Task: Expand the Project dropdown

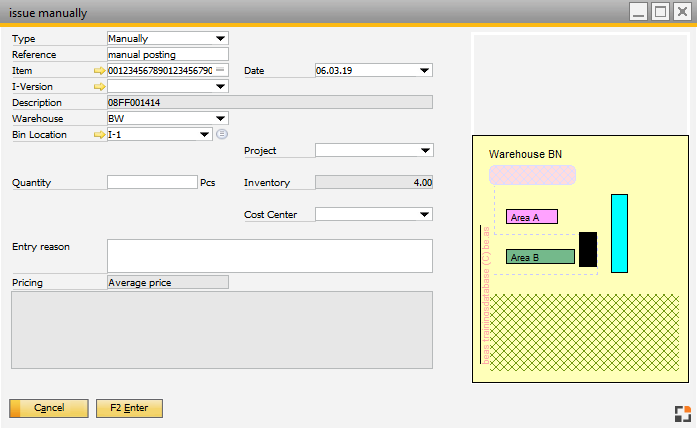Action: (x=424, y=151)
